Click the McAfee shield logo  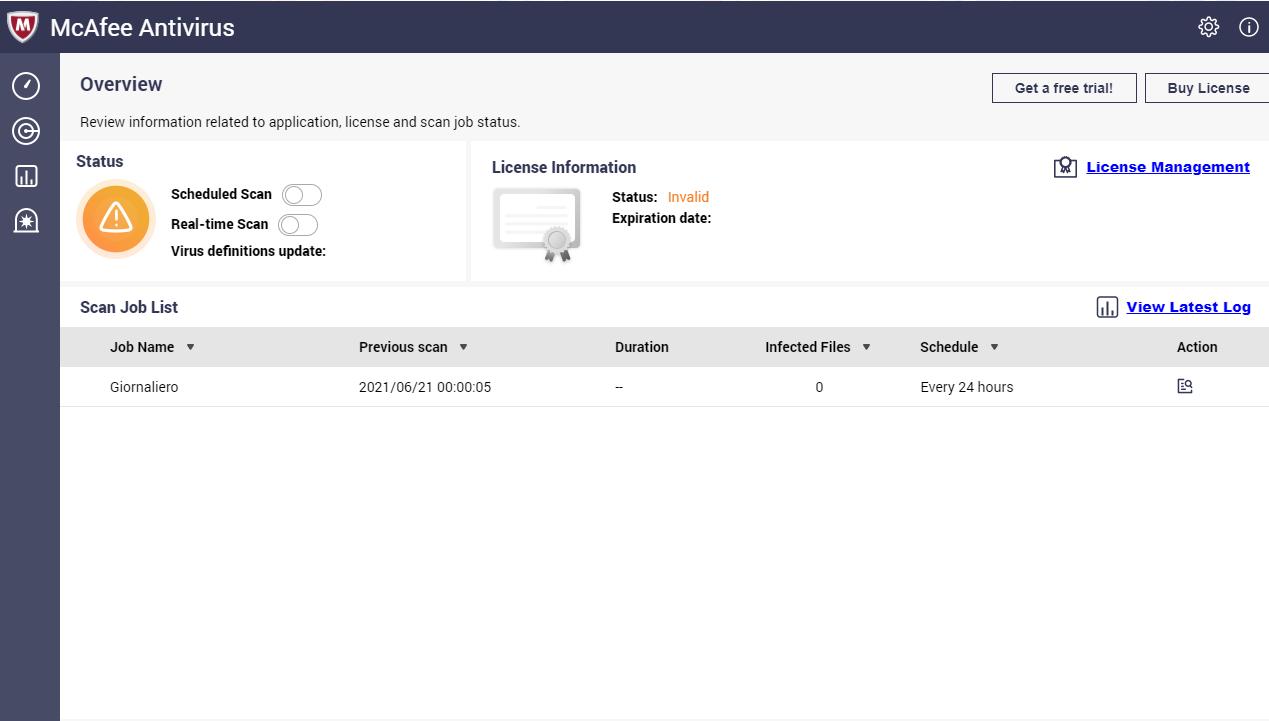(x=22, y=27)
